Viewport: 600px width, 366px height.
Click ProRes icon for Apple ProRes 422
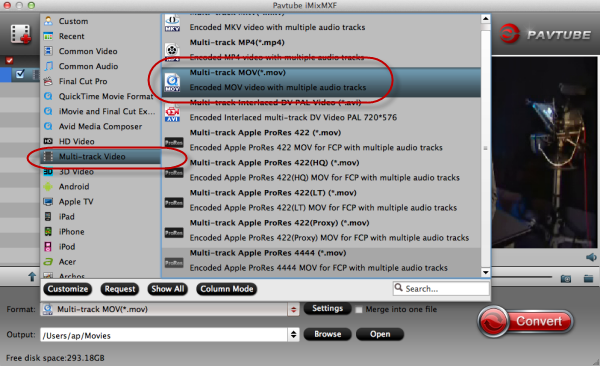tap(174, 142)
